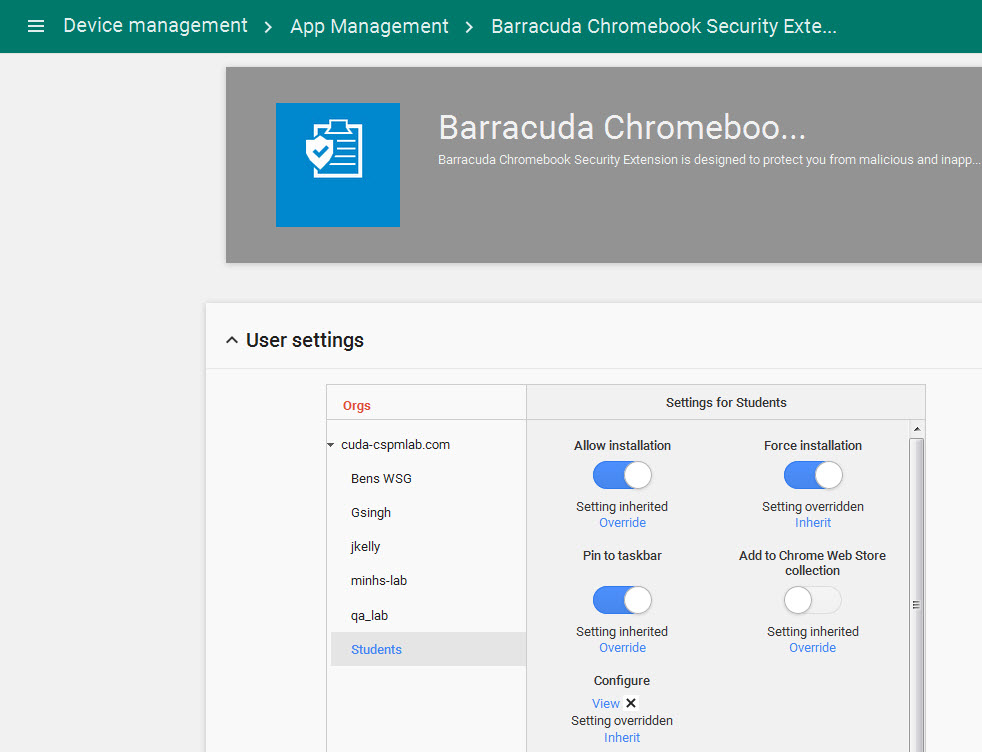Viewport: 982px width, 752px height.
Task: Click Barracuda Chromebook Security Extension breadcrumb
Action: 663,26
